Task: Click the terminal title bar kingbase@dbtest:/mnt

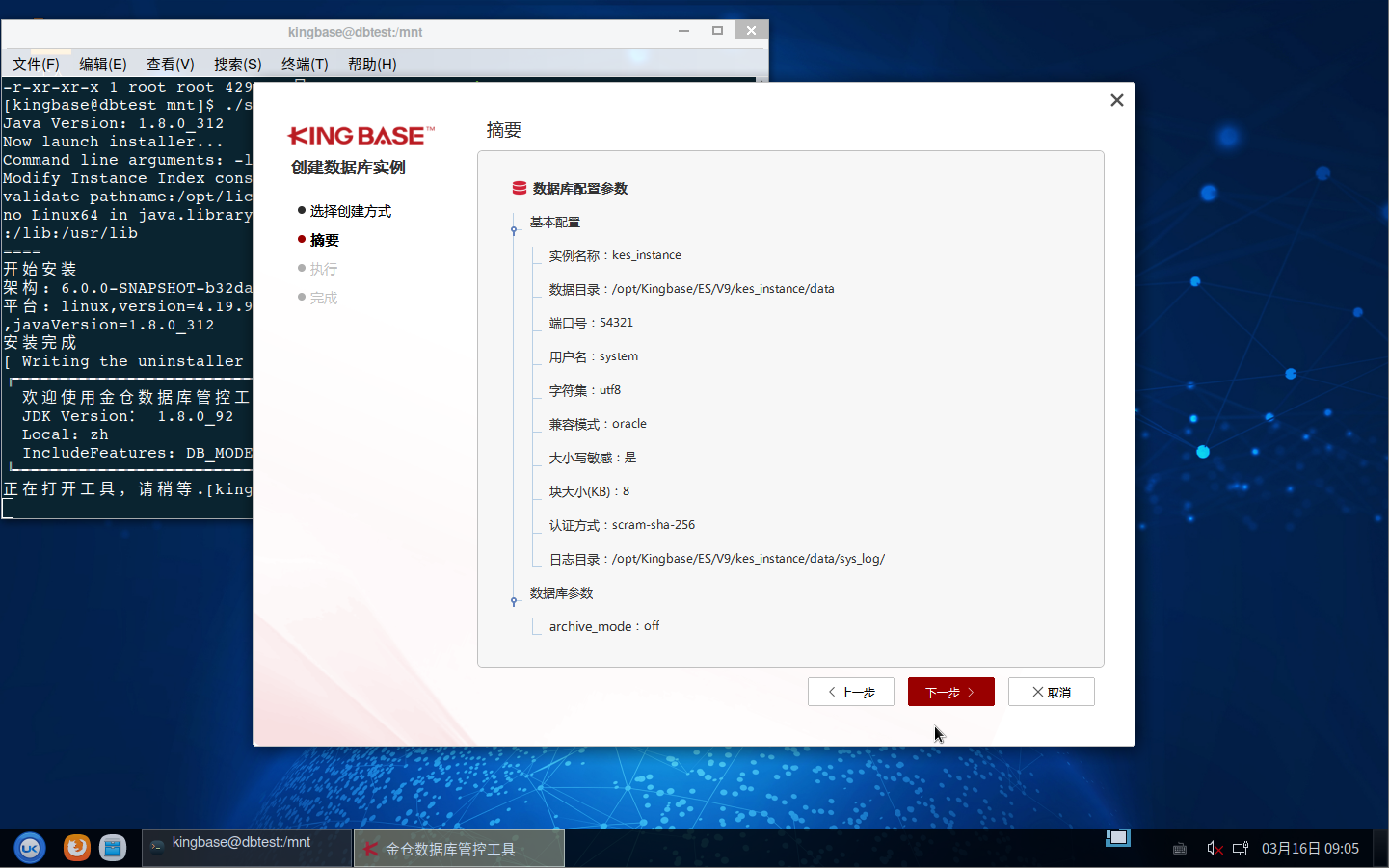Action: pos(355,32)
